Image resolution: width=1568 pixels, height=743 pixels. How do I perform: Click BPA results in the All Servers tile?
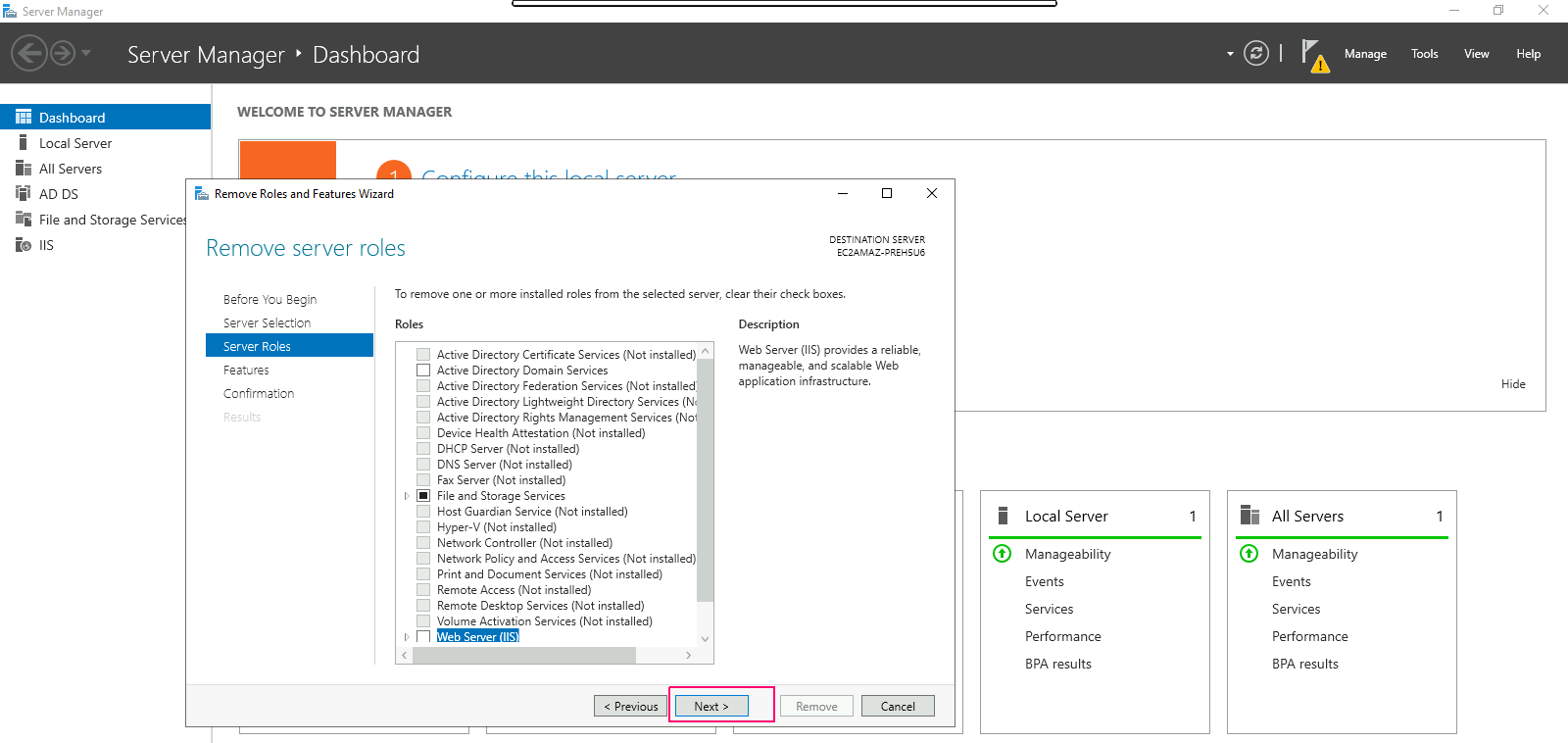click(x=1305, y=664)
